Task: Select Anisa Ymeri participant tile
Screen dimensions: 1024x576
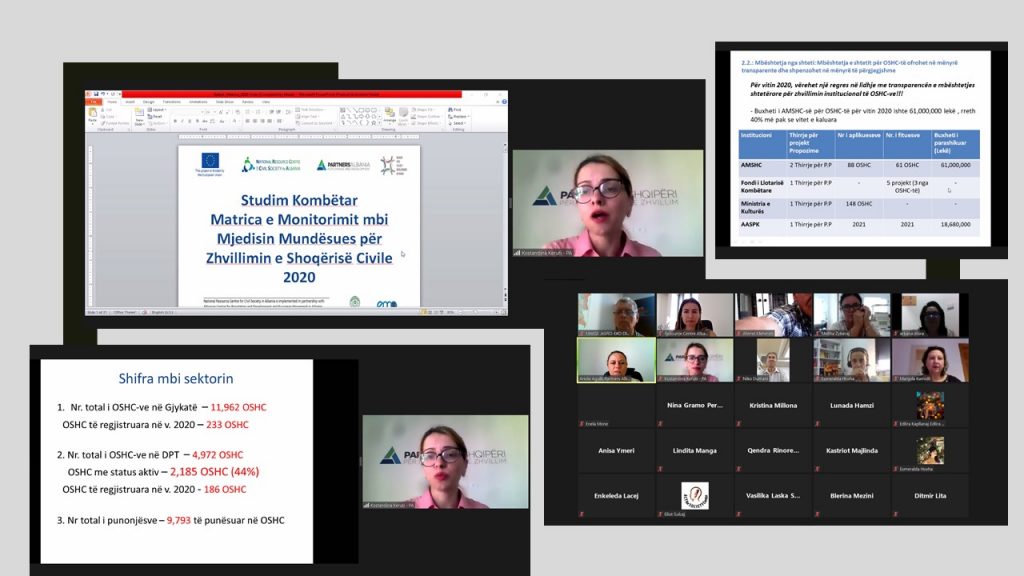Action: [616, 451]
